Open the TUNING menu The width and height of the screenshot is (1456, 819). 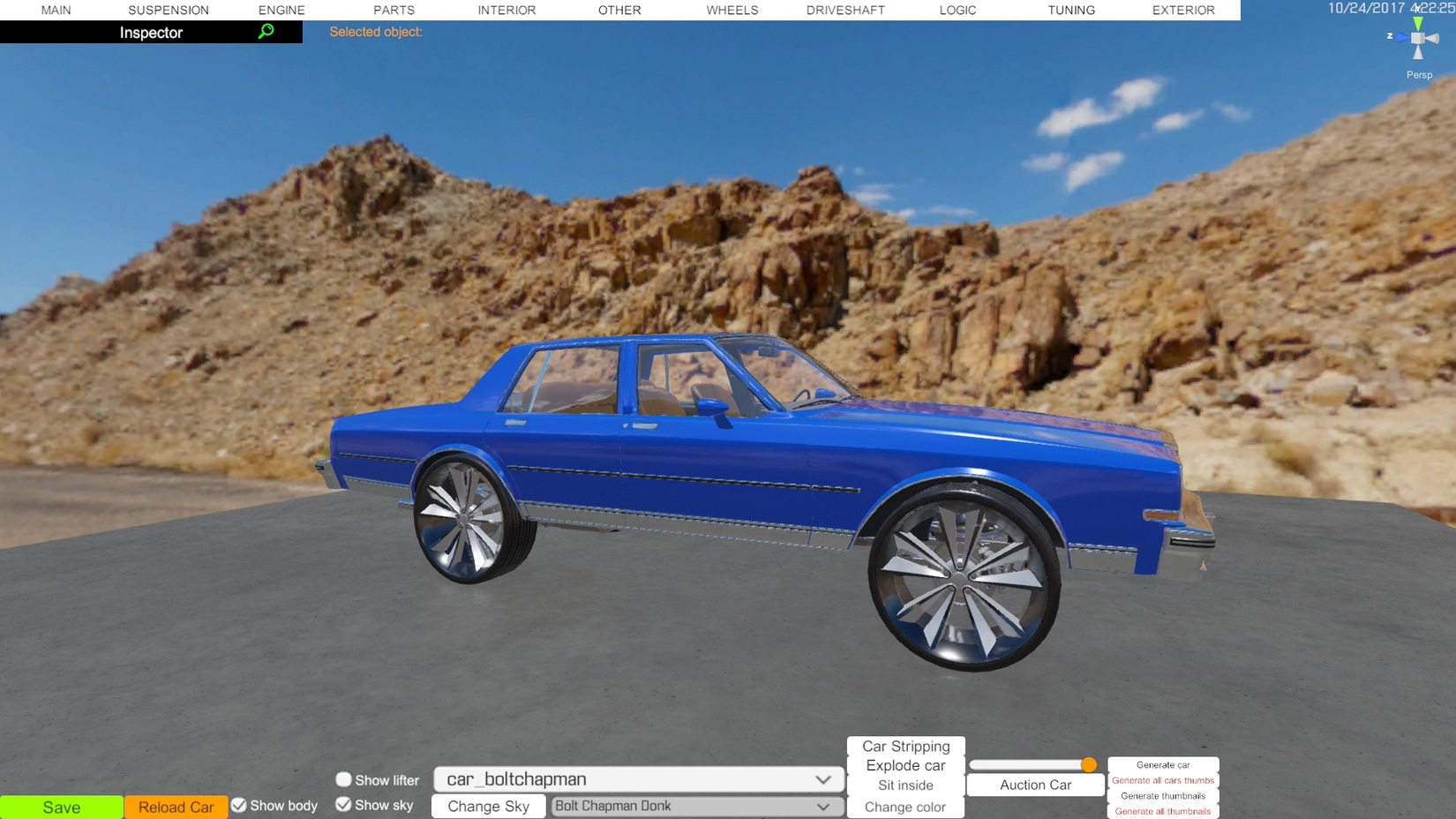pos(1071,10)
